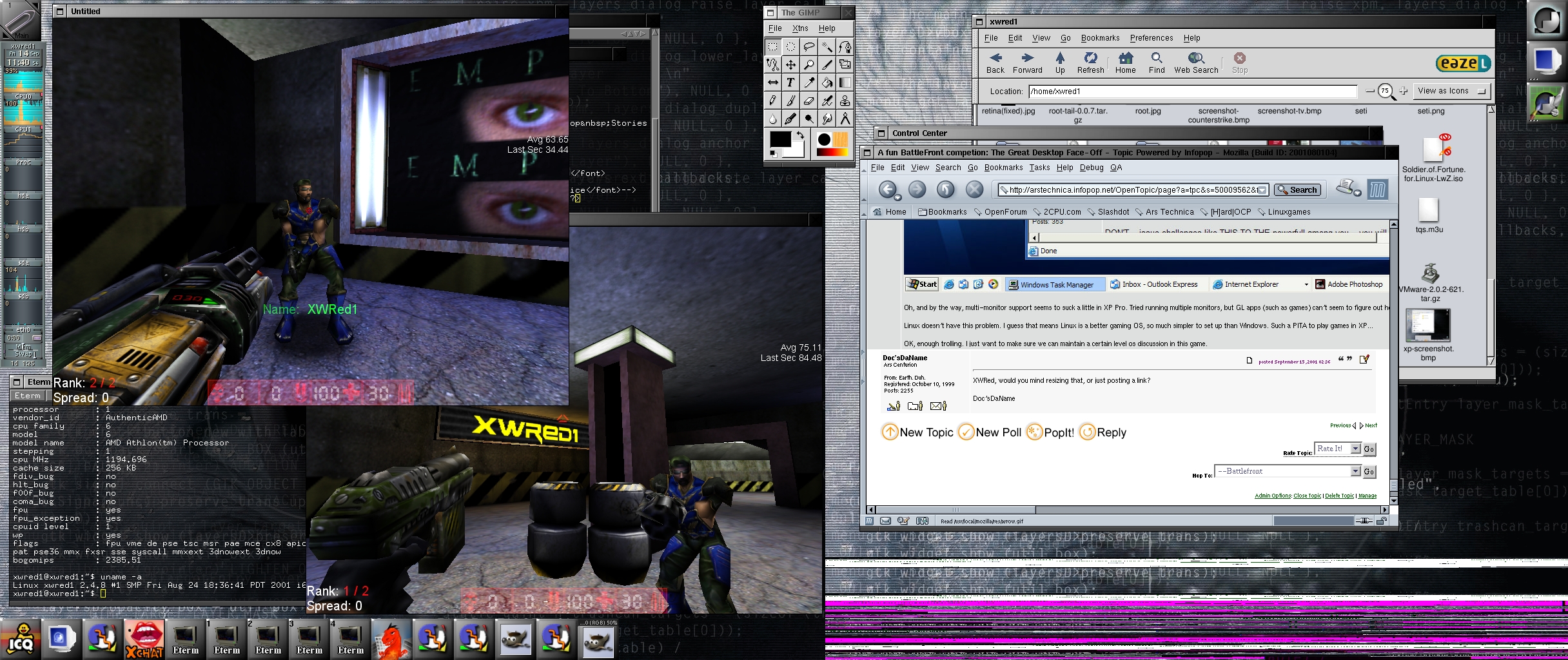Click Refresh in Nautilus toolbar

pos(1090,63)
